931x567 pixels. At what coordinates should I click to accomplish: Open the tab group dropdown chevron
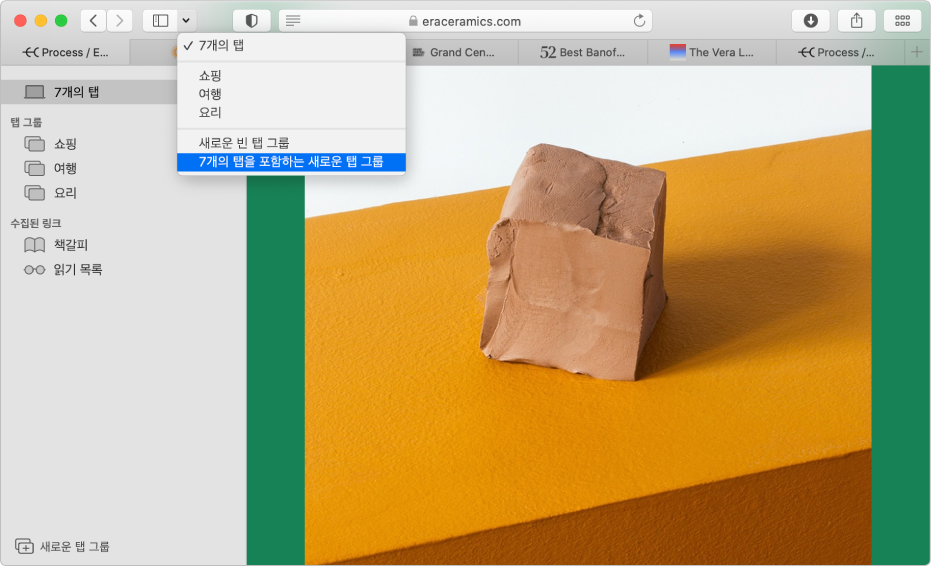187,20
